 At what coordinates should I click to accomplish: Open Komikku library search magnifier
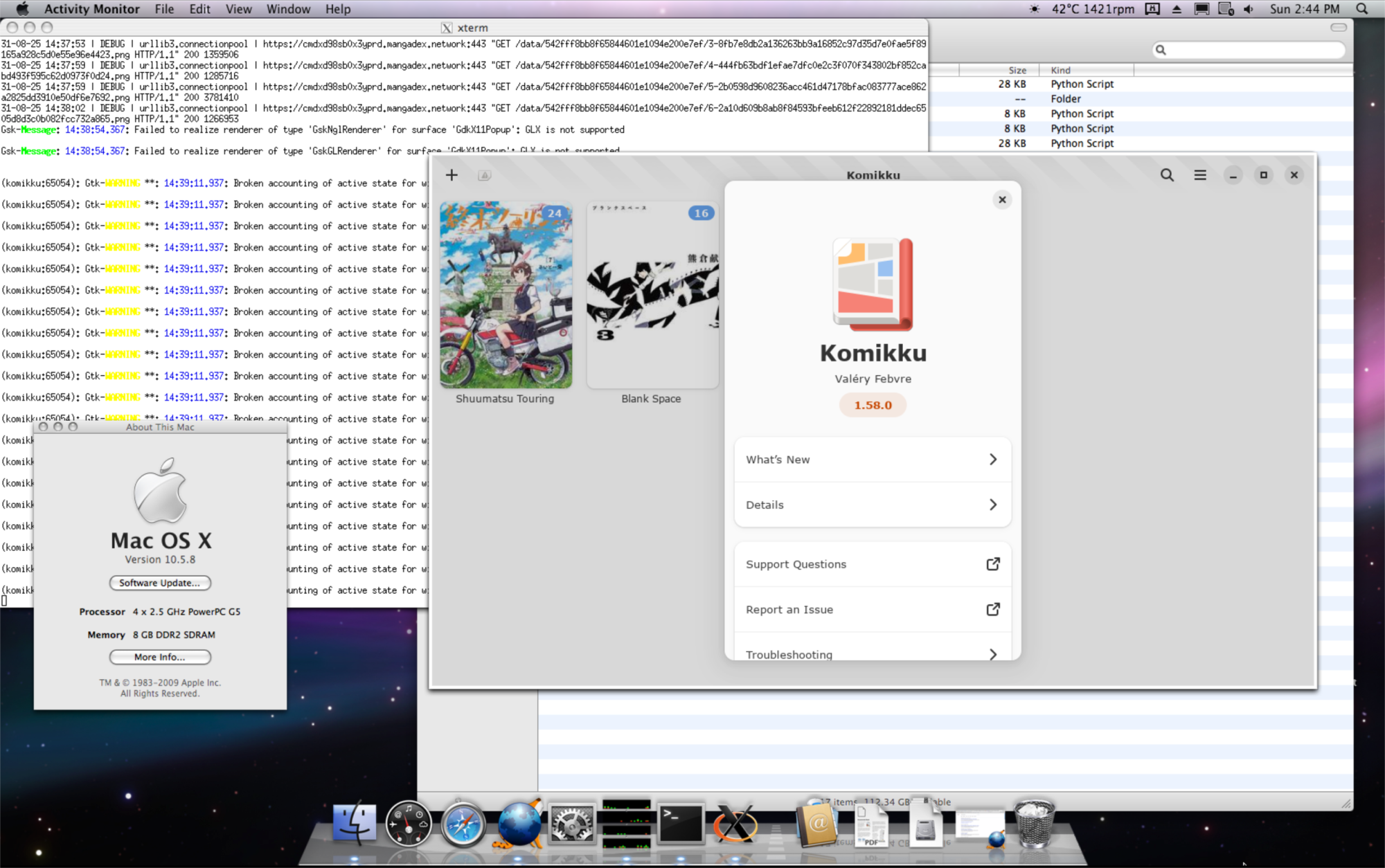(x=1167, y=175)
